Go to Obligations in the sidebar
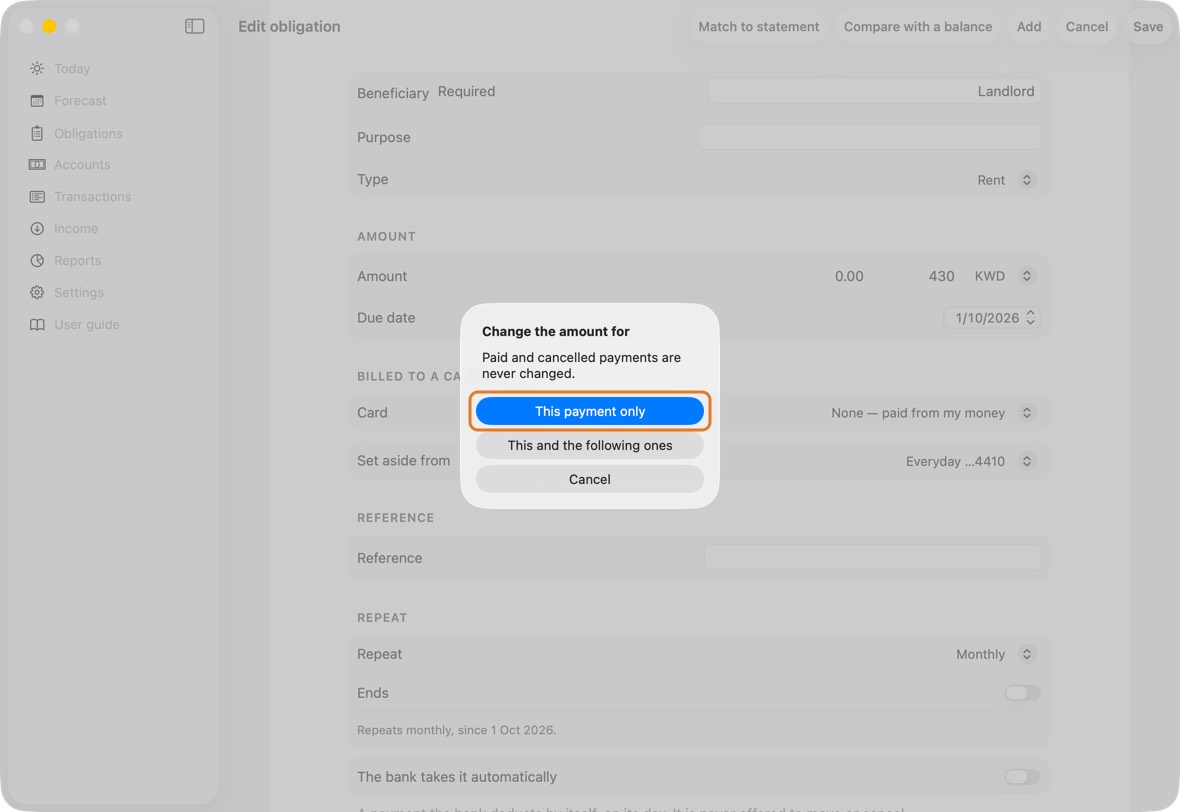The image size is (1180, 812). click(x=88, y=133)
